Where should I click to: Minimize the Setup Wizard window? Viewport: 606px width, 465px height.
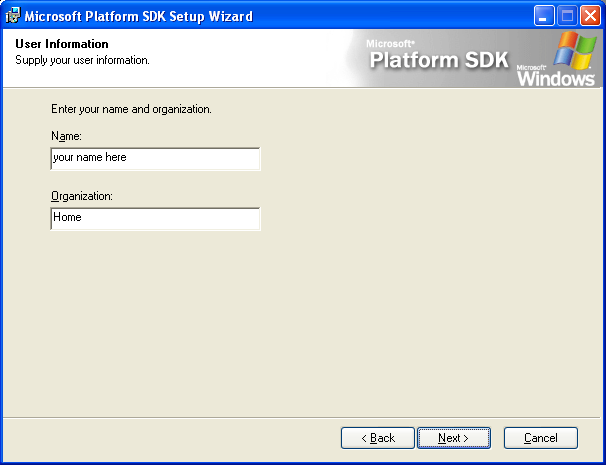click(x=544, y=16)
